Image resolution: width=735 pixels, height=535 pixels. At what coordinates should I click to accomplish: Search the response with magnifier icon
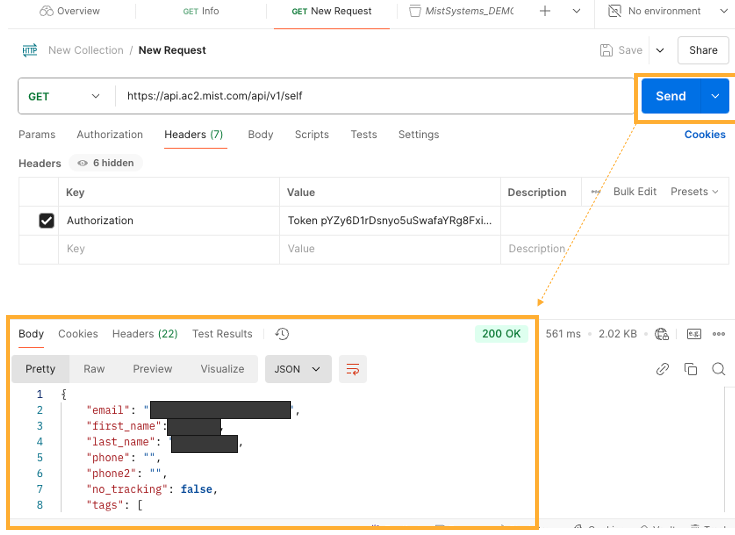[718, 369]
